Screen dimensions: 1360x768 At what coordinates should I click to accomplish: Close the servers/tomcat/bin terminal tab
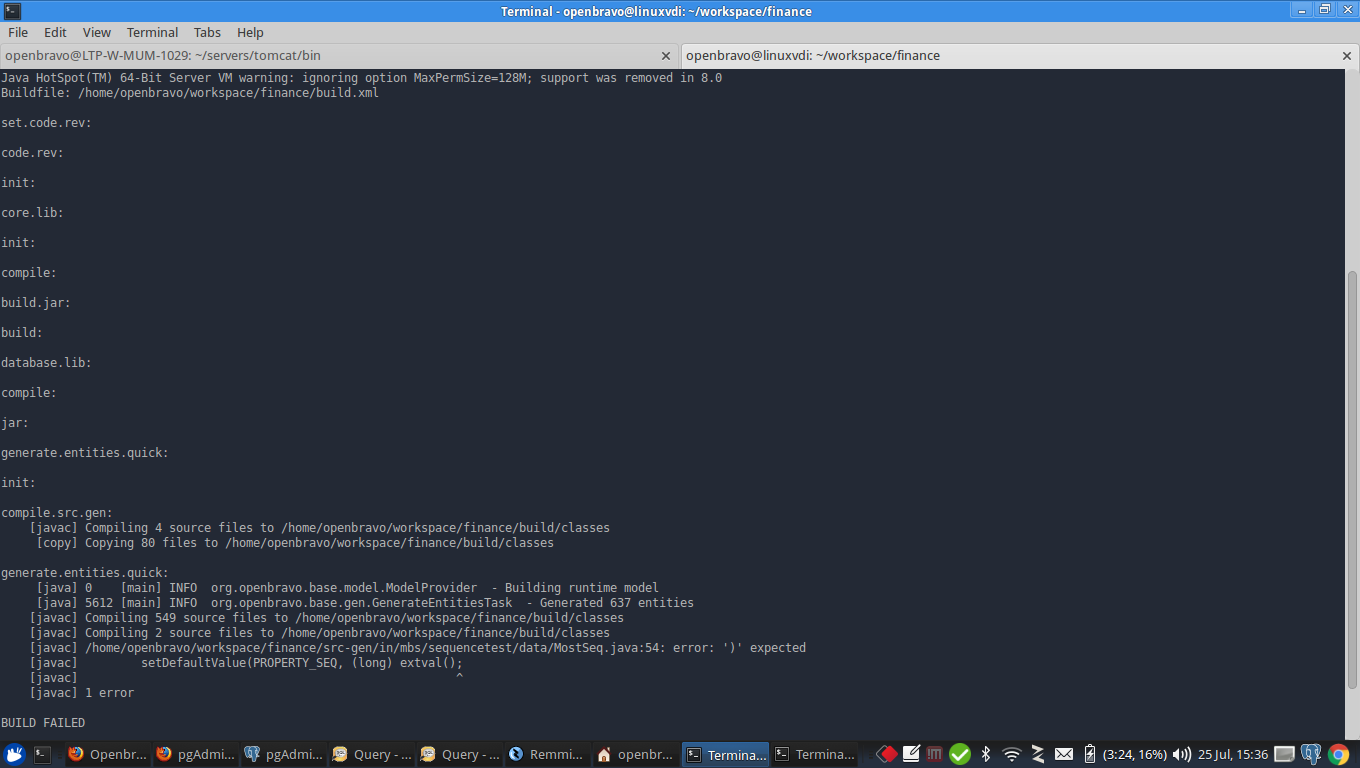click(667, 56)
